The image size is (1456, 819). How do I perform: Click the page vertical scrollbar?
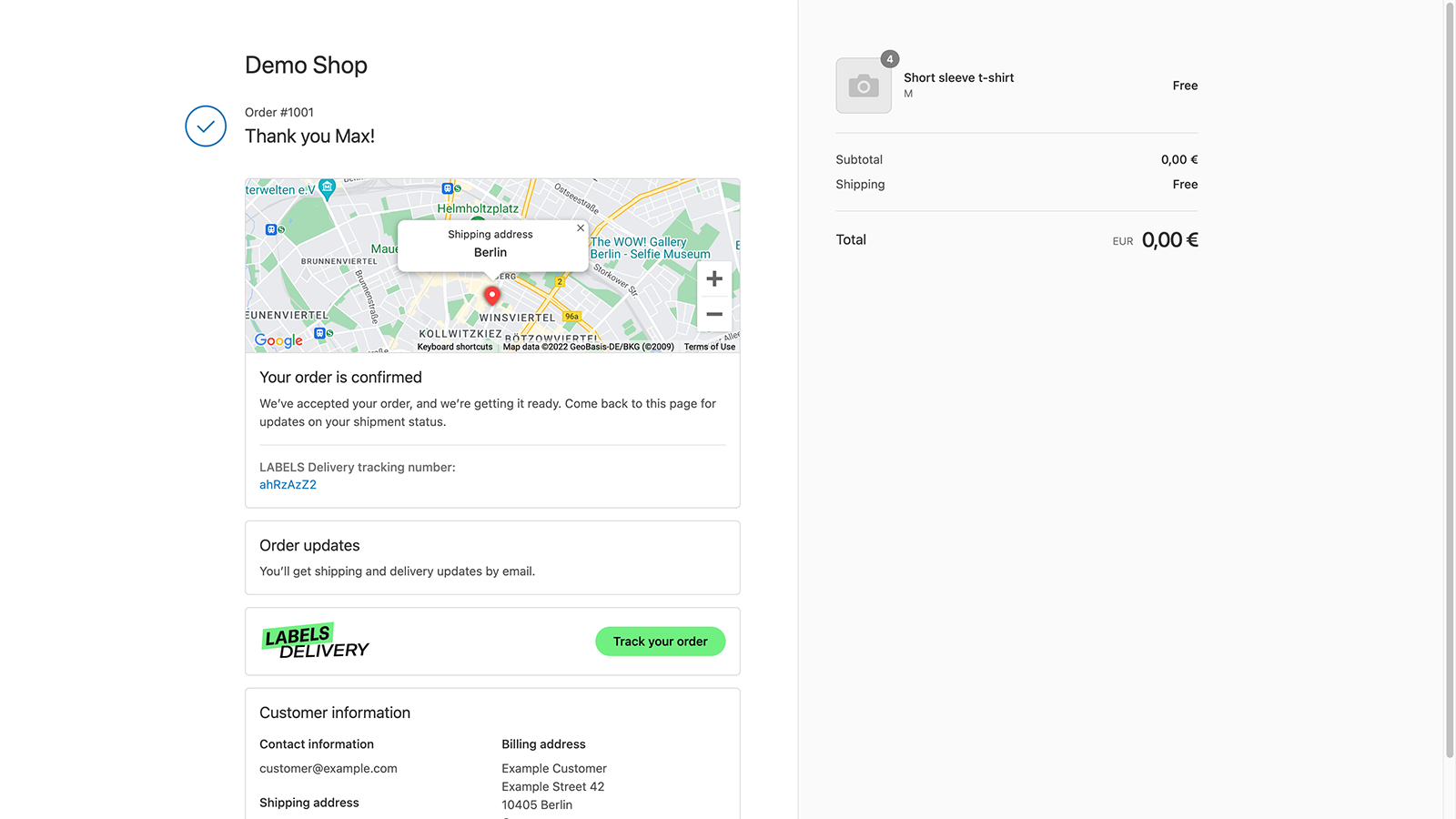[x=1450, y=379]
